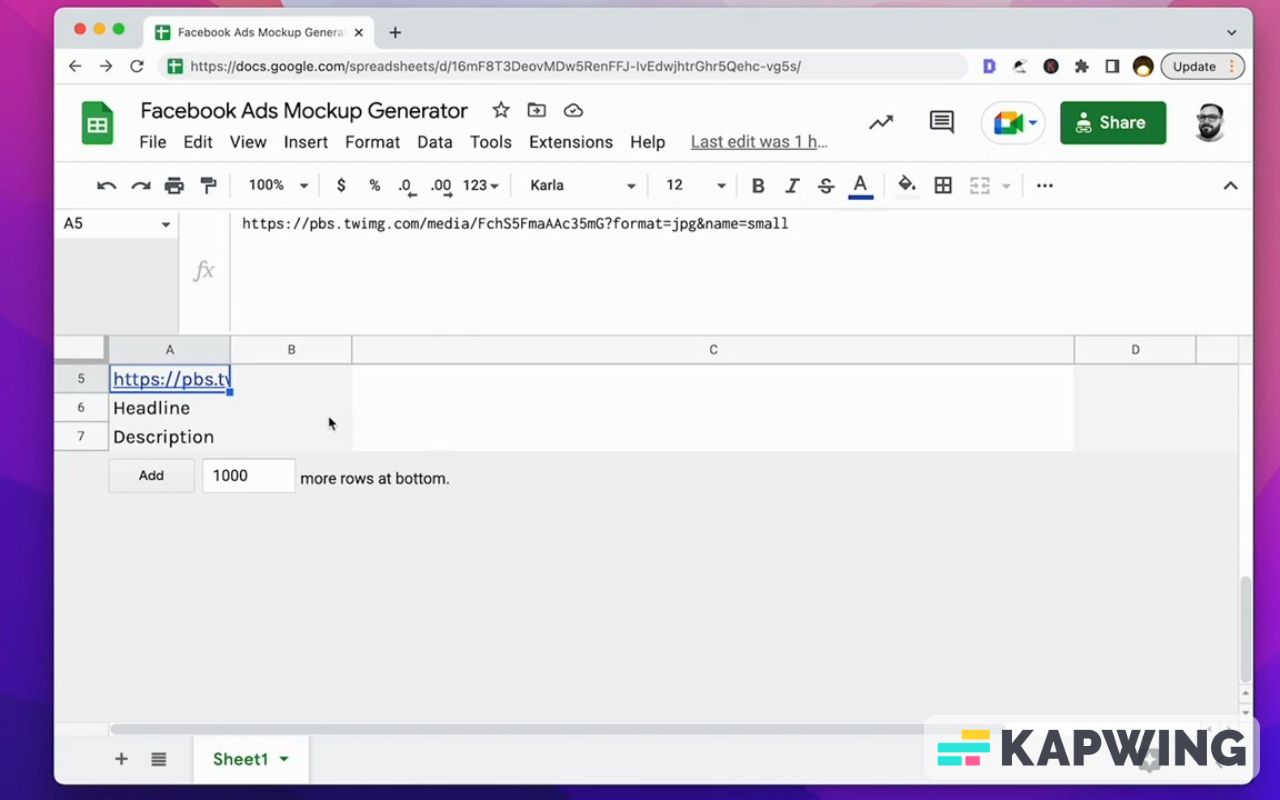Click the Redo icon in toolbar
Screen dimensions: 1280x800
[x=141, y=185]
